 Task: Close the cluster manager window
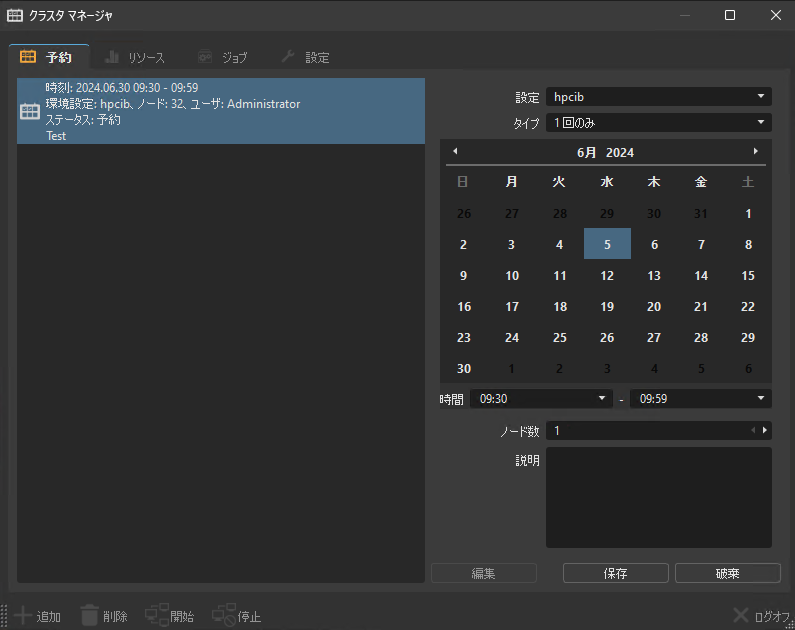point(776,15)
